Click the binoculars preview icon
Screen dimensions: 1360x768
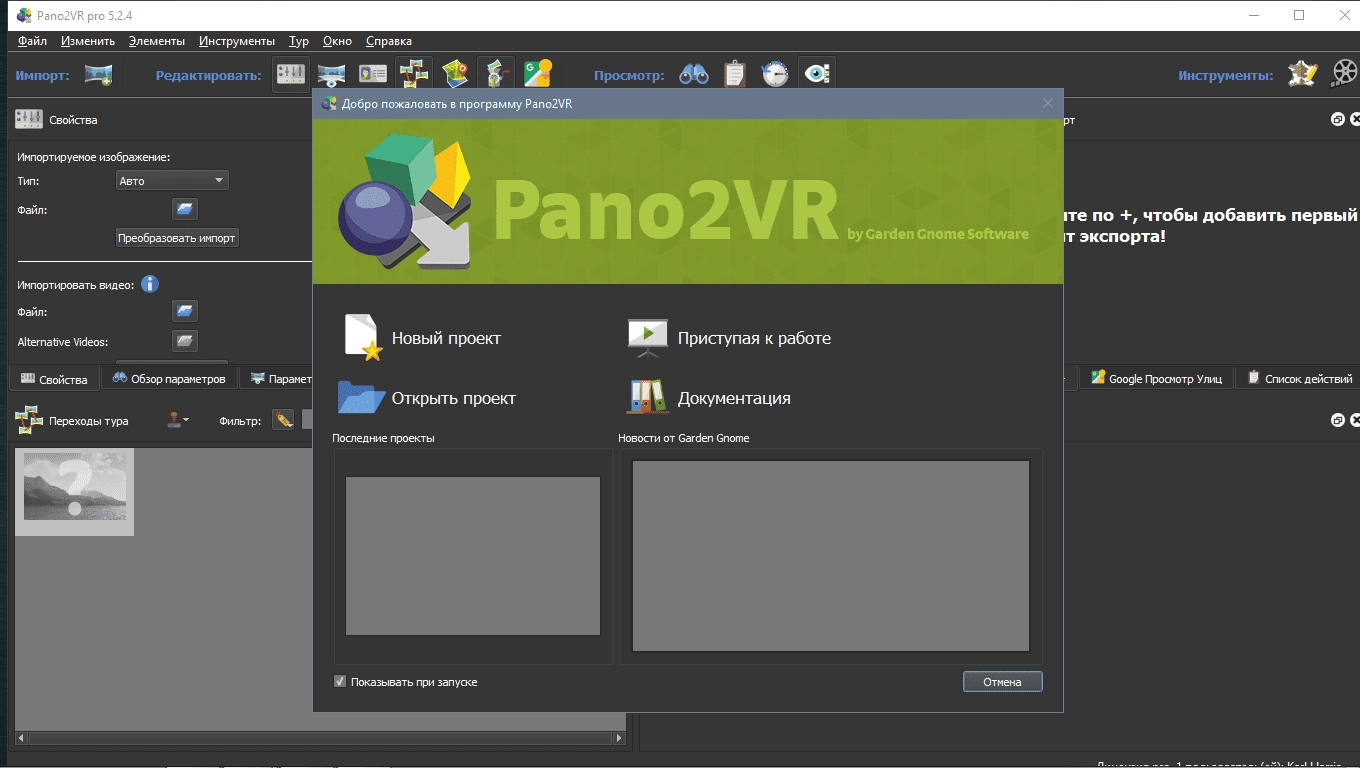[694, 74]
